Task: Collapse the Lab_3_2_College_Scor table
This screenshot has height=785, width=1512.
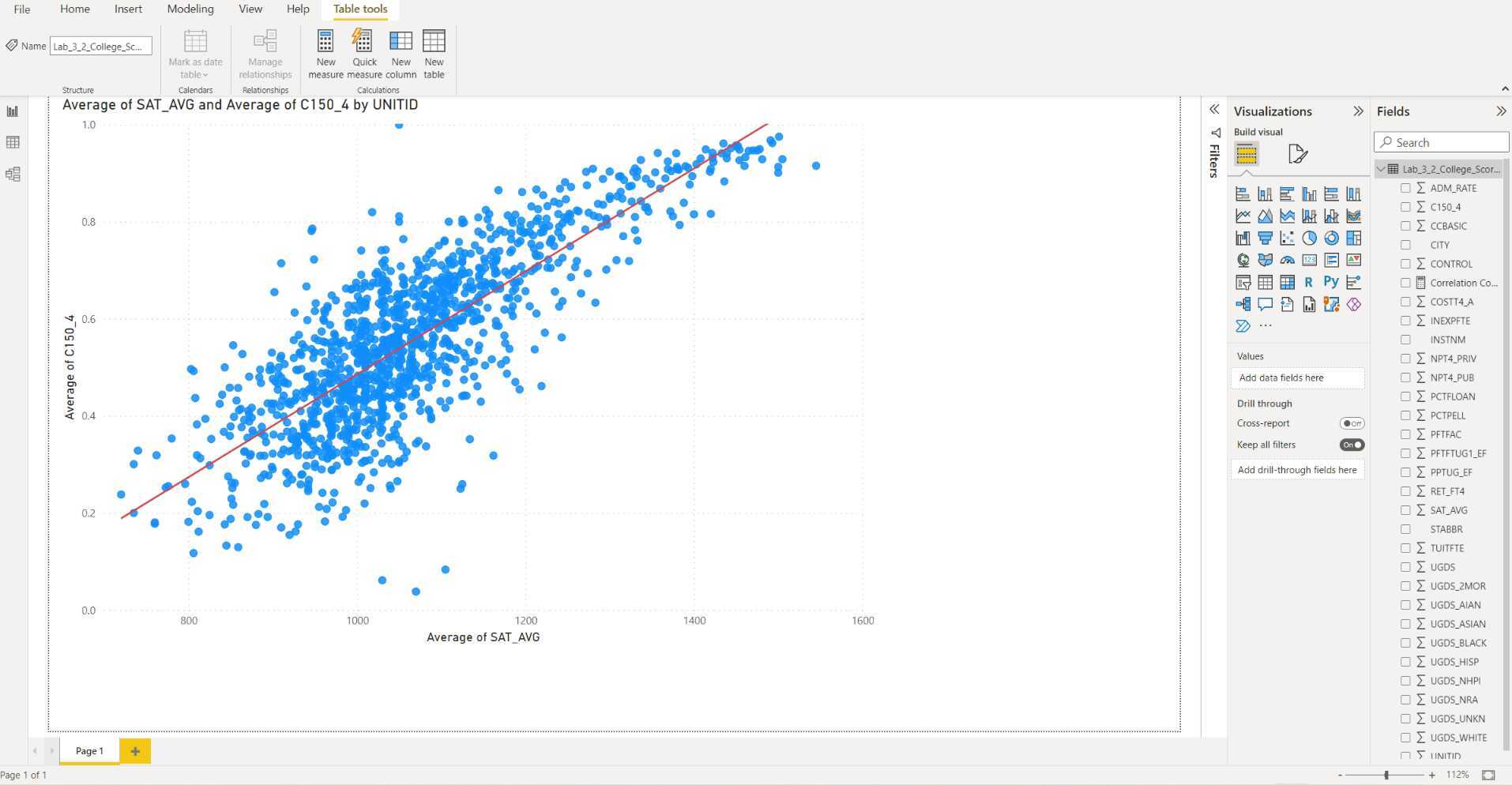Action: pos(1380,169)
